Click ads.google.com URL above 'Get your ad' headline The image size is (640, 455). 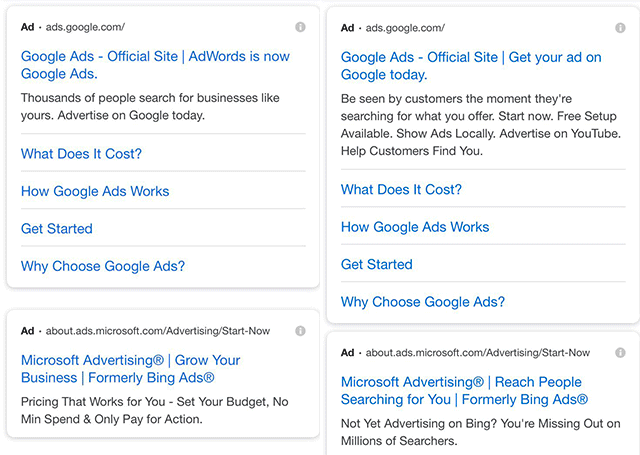point(405,28)
